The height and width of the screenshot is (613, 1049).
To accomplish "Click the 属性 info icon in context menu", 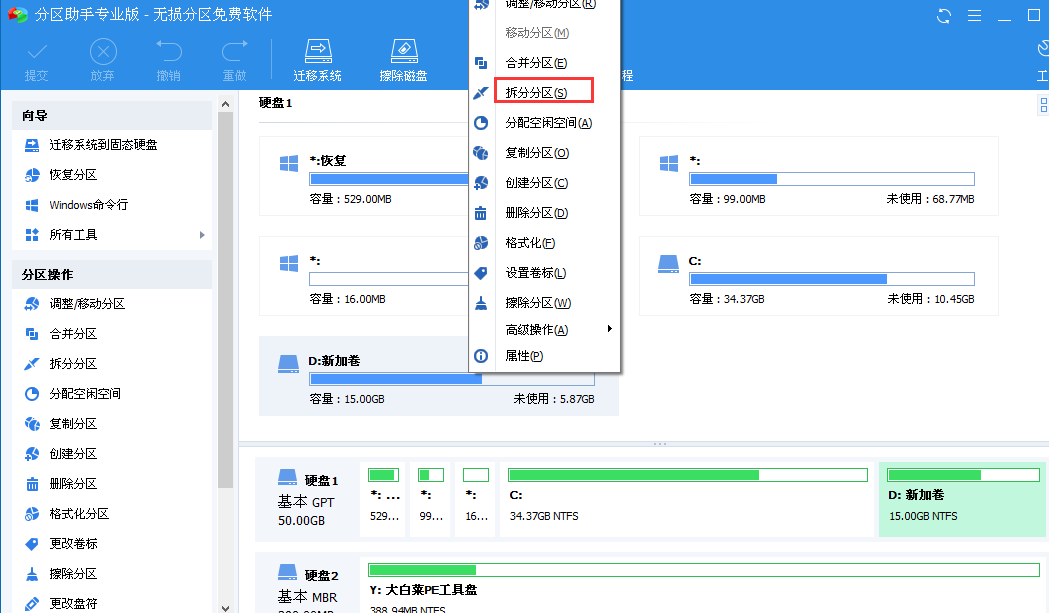I will click(x=481, y=356).
